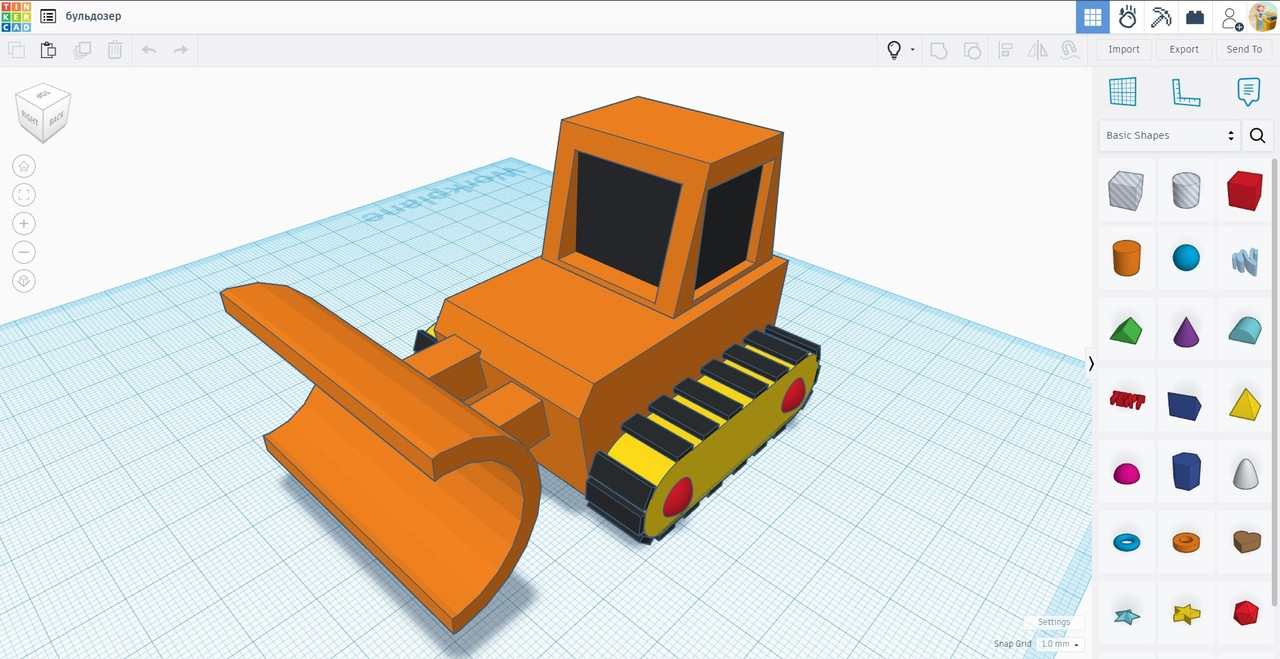
Task: Select the teal Round Roof shape
Action: click(x=1245, y=330)
